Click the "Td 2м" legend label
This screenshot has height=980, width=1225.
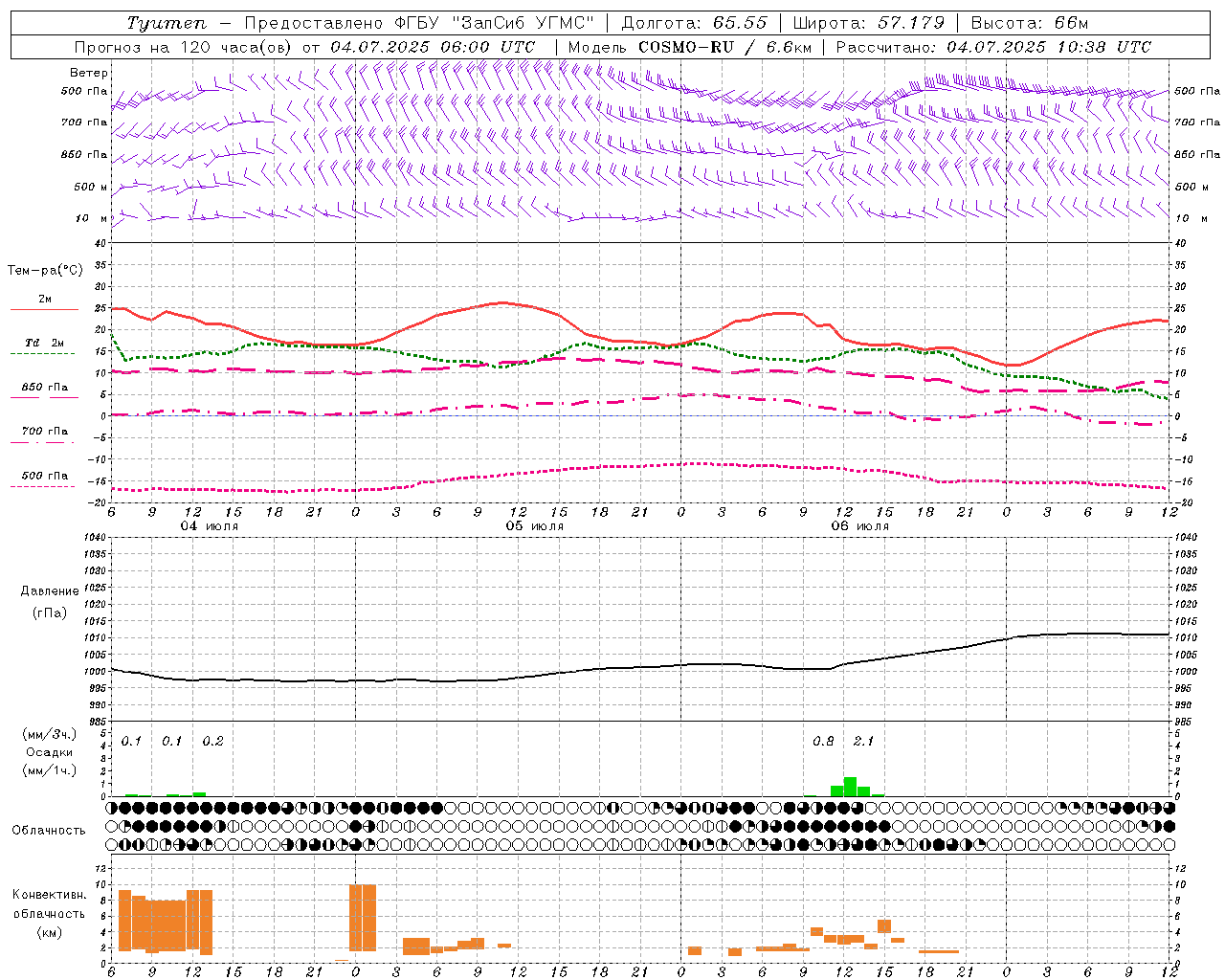[x=45, y=343]
